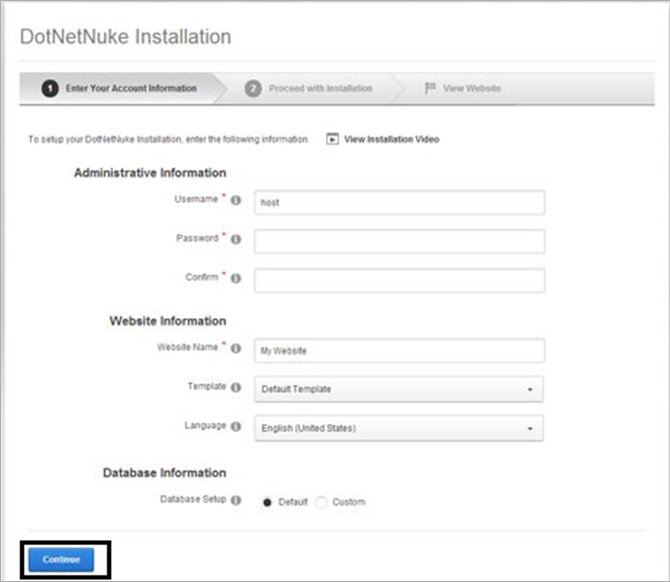Click the step 2 number circle
The width and height of the screenshot is (670, 582).
pyautogui.click(x=253, y=88)
